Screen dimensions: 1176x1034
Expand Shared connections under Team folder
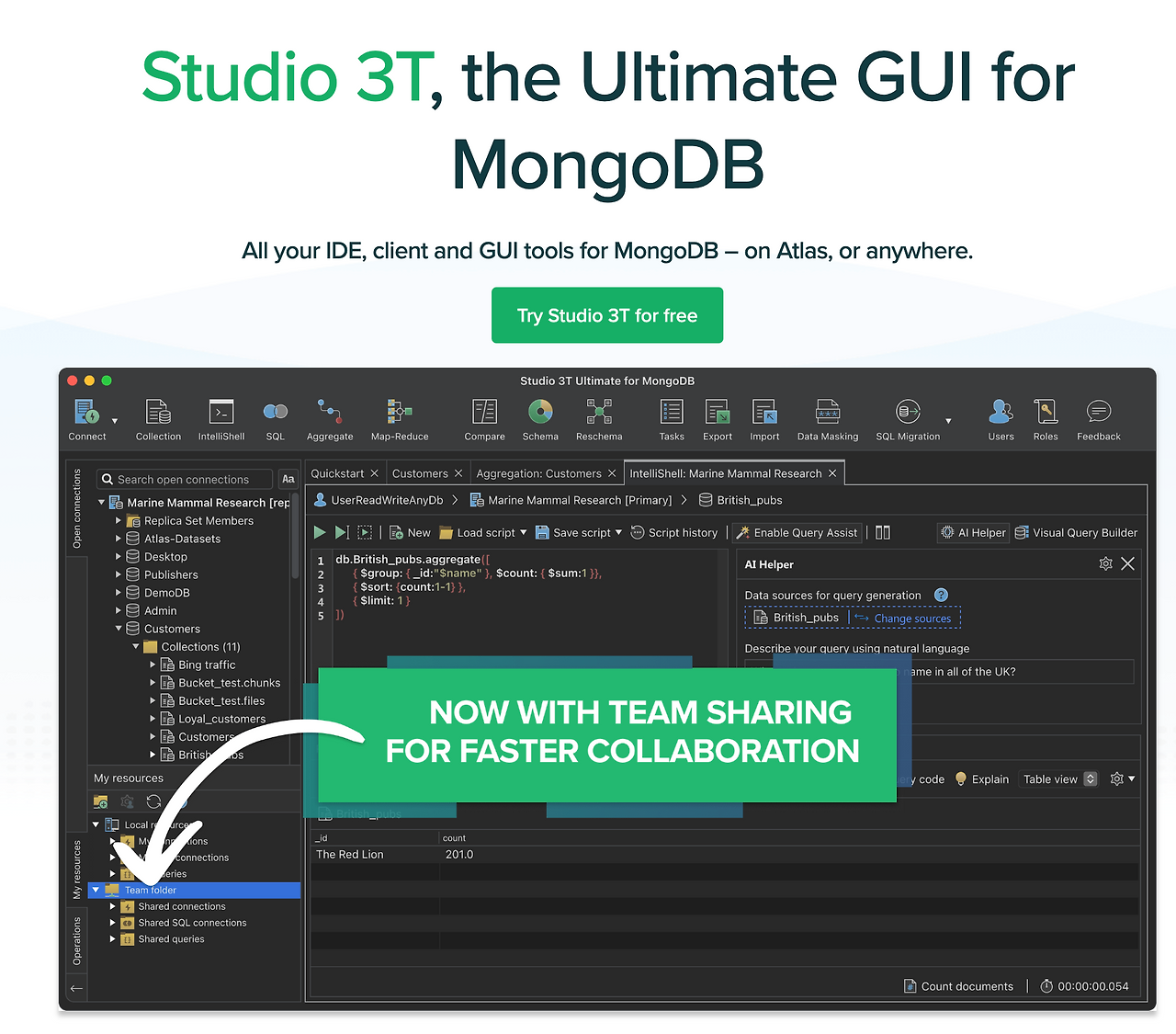pos(114,906)
